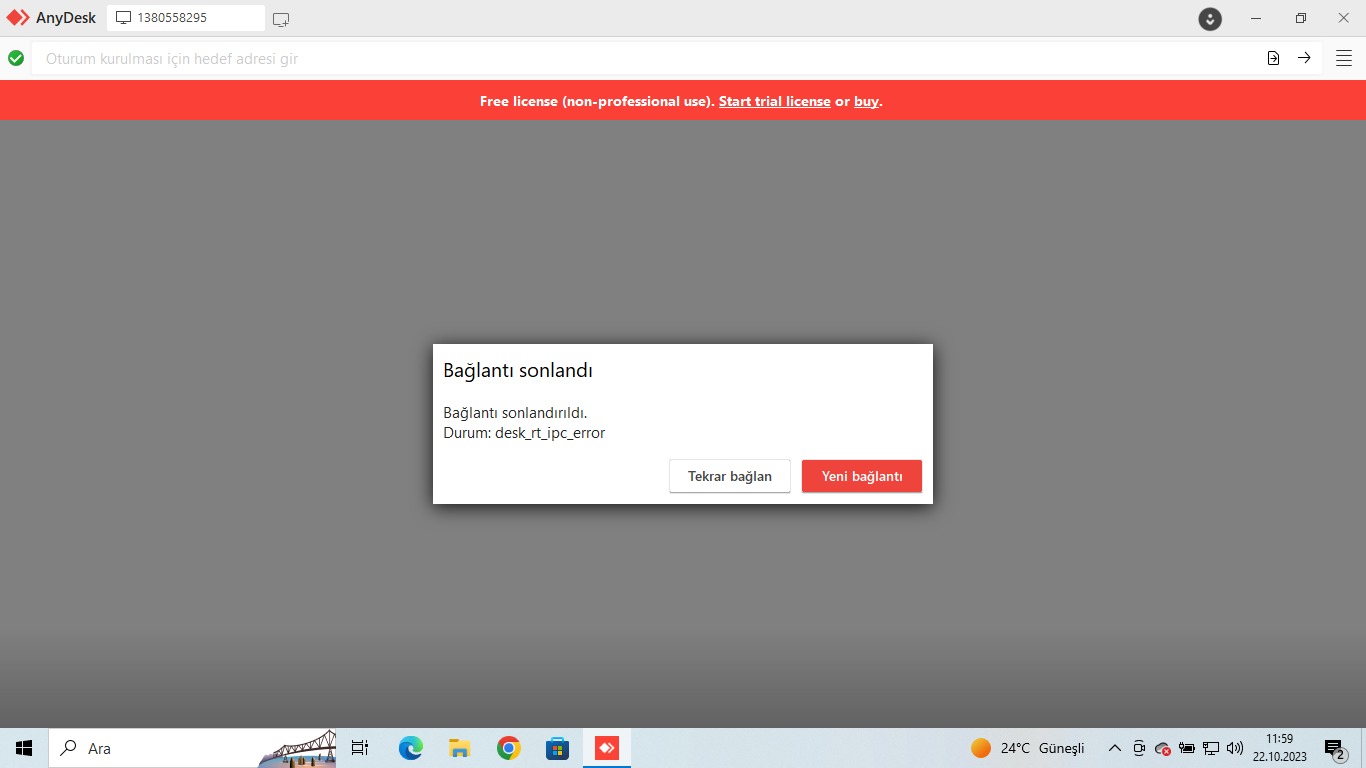Click the new session tab icon
The height and width of the screenshot is (768, 1366).
pos(281,19)
